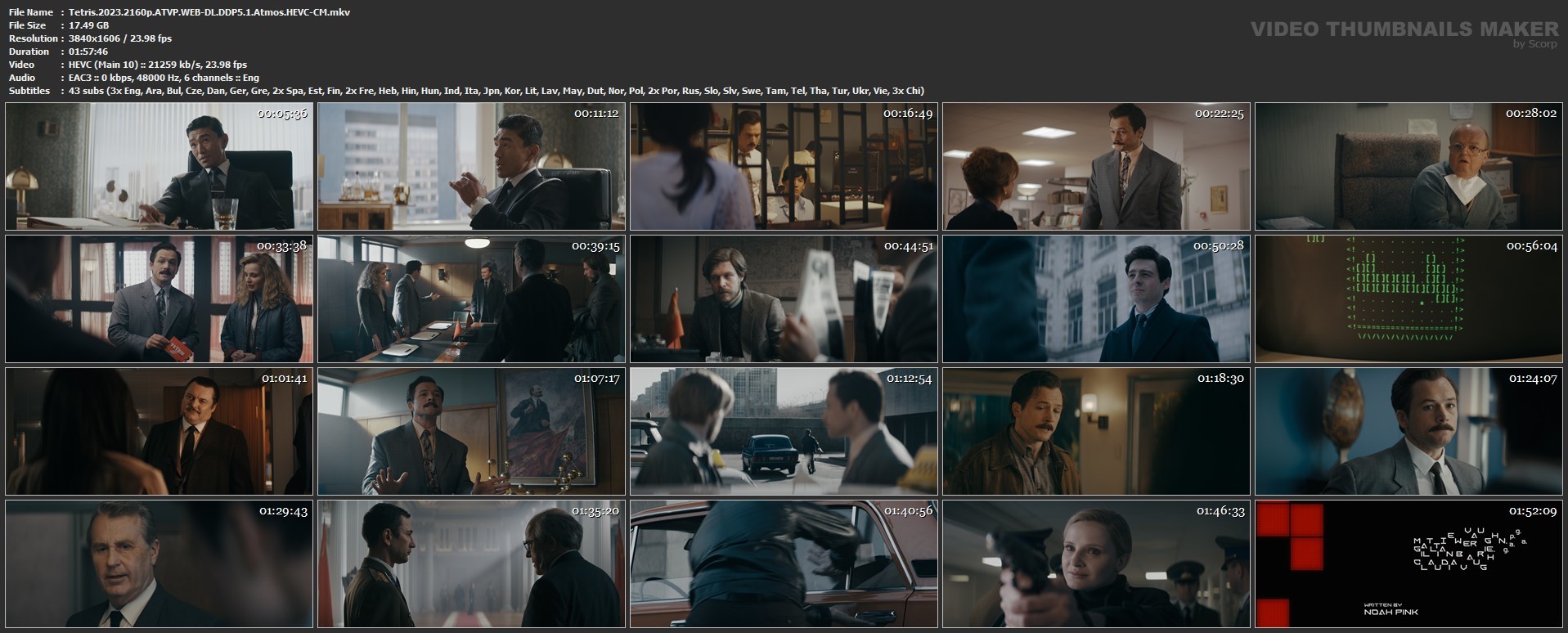Click the file name Tetris.2023.2160p mkv text
This screenshot has width=1568, height=633.
[209, 12]
